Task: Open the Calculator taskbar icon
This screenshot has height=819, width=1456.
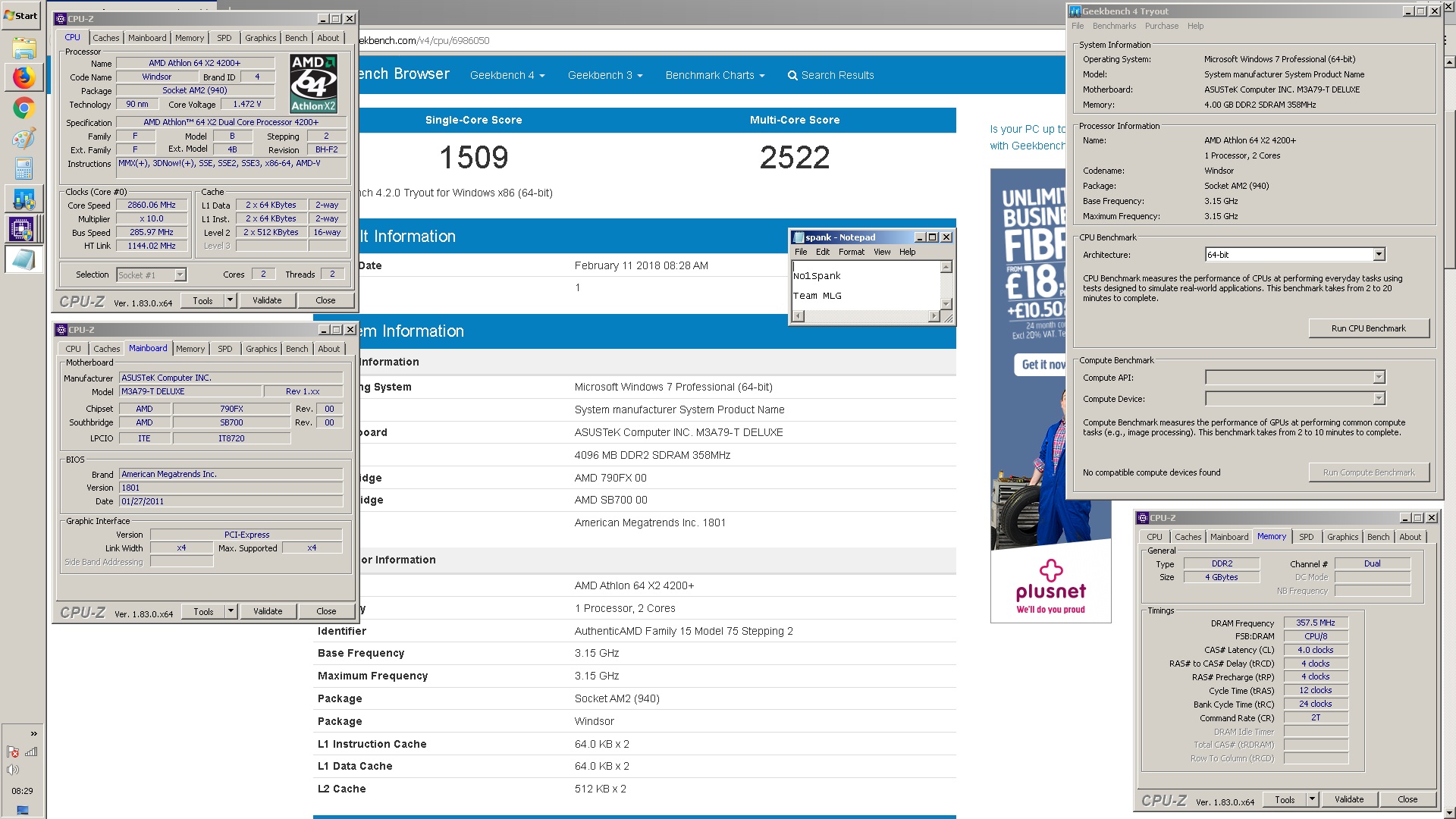Action: coord(24,168)
